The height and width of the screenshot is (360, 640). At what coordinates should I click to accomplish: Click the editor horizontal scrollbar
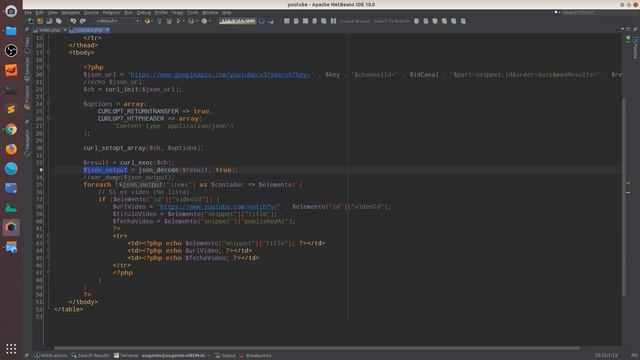316,348
